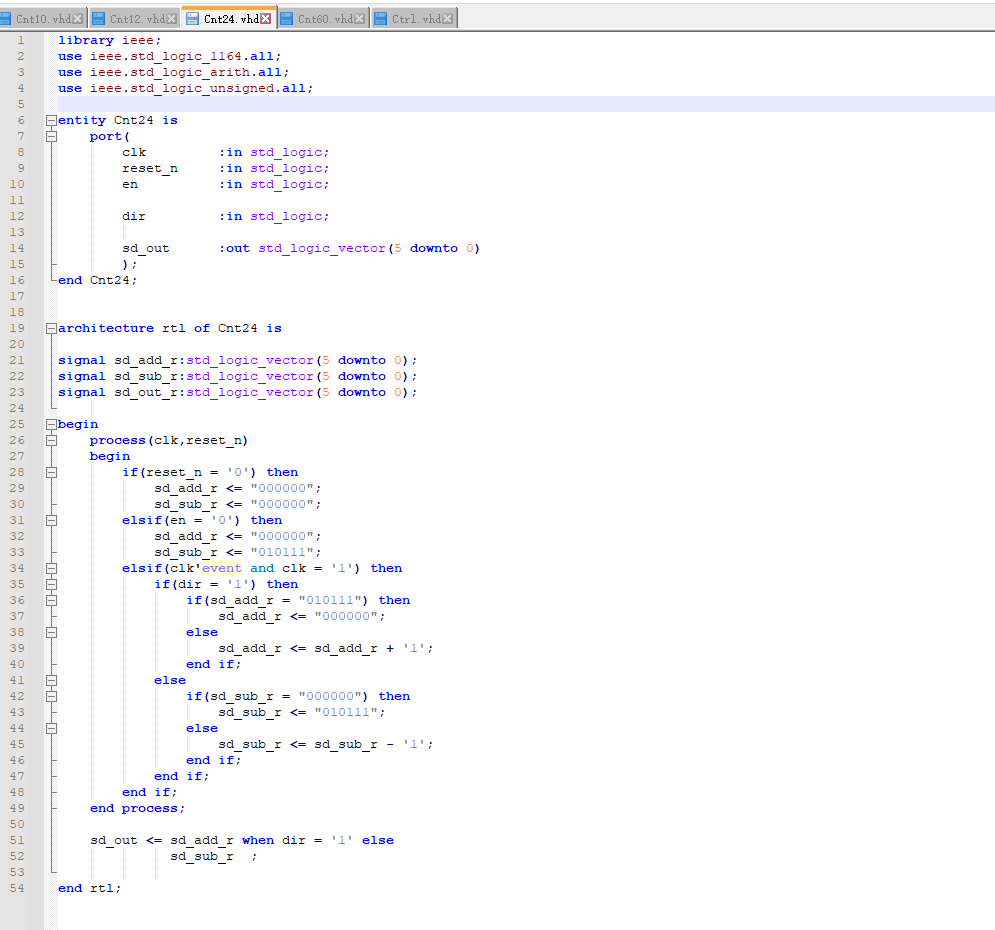Click 'clk' port name on line 8
The width and height of the screenshot is (995, 930).
click(x=134, y=152)
